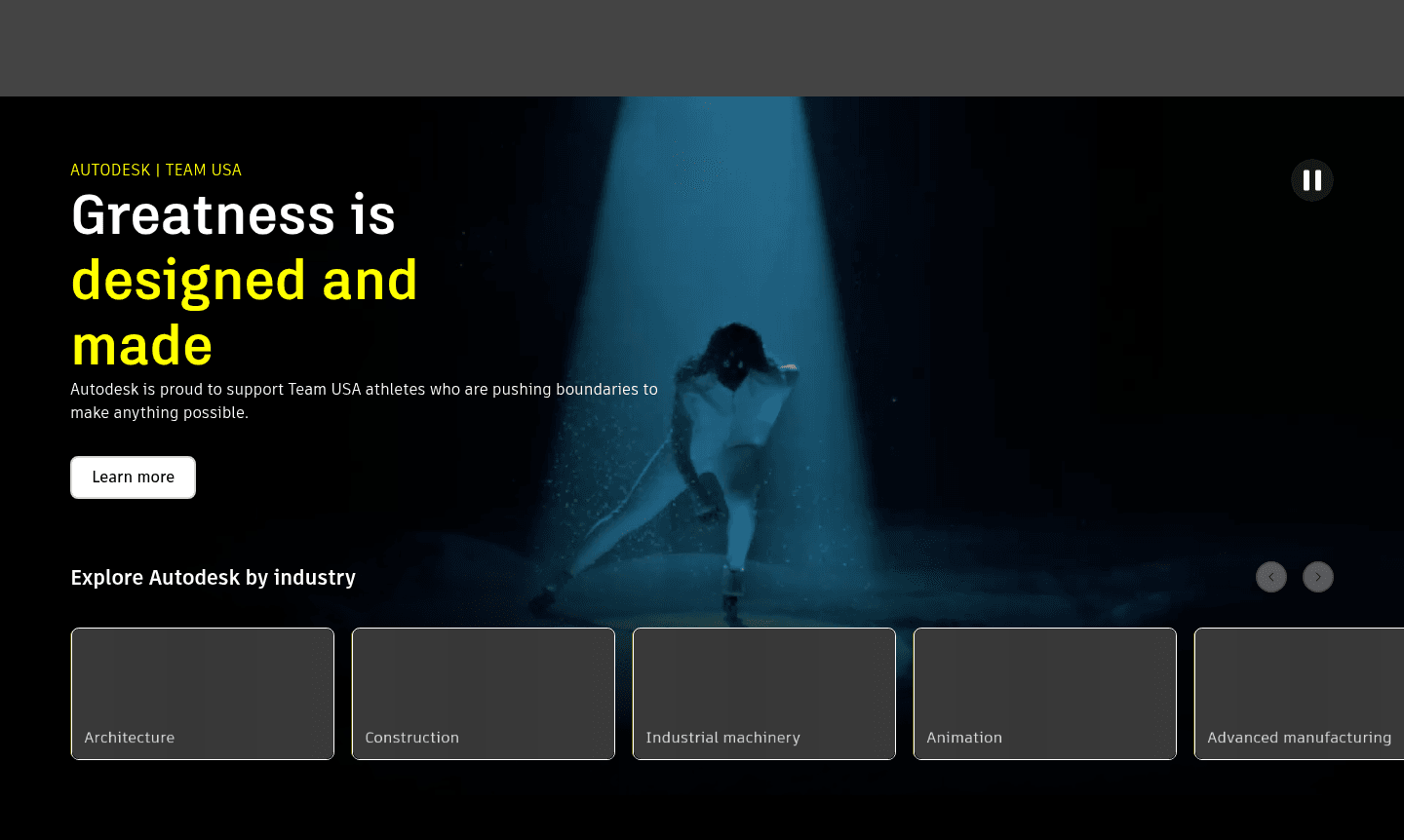
Task: Click the gray banner at page top
Action: point(702,48)
